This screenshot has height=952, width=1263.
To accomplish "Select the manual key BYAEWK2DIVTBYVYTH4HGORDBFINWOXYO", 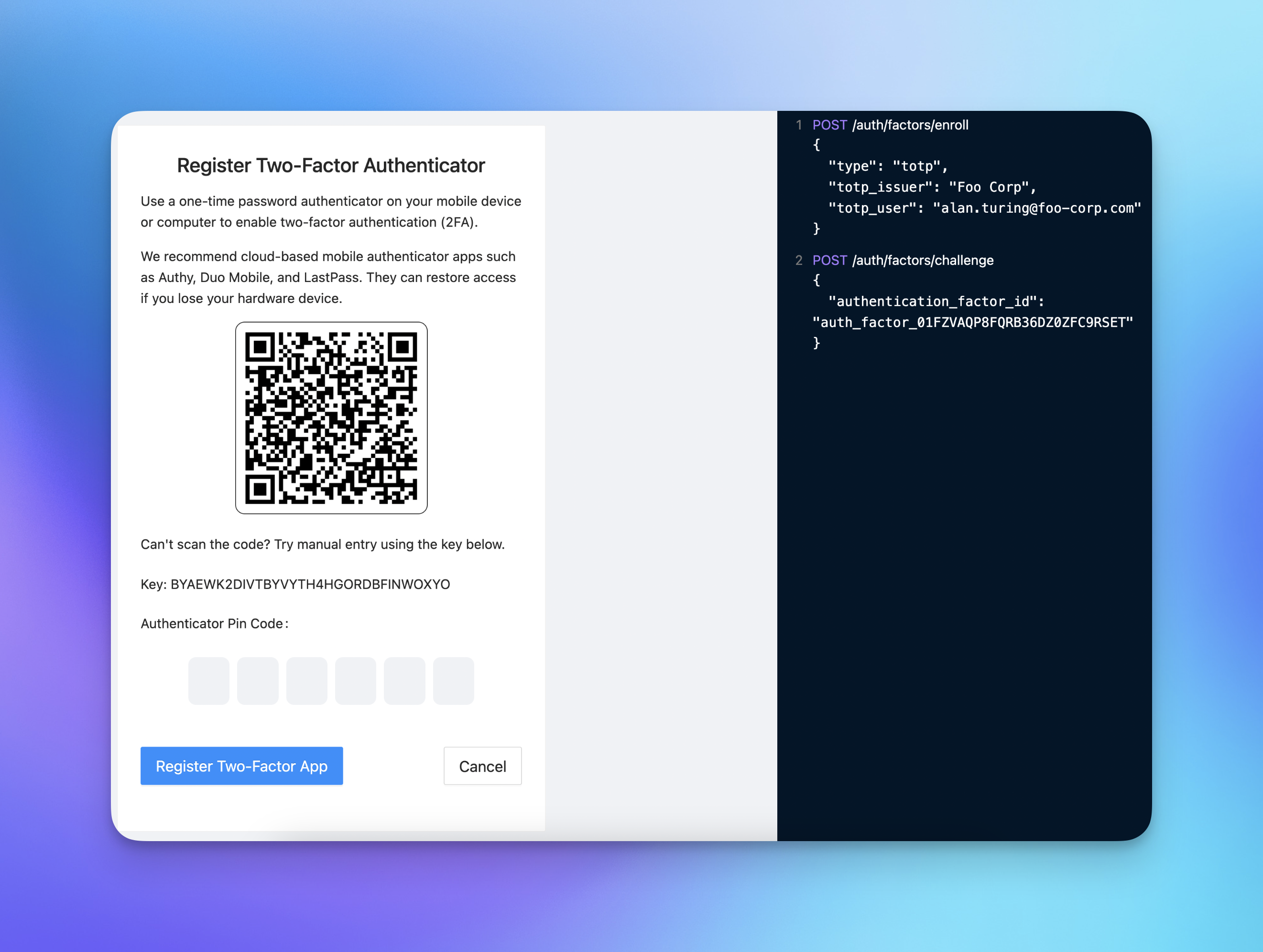I will 310,584.
